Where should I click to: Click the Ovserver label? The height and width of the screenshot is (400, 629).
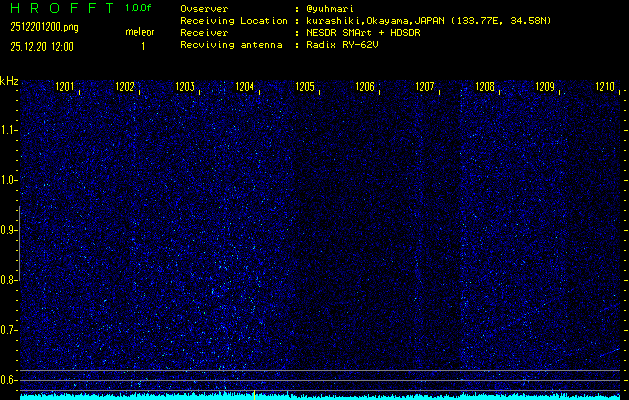point(204,9)
